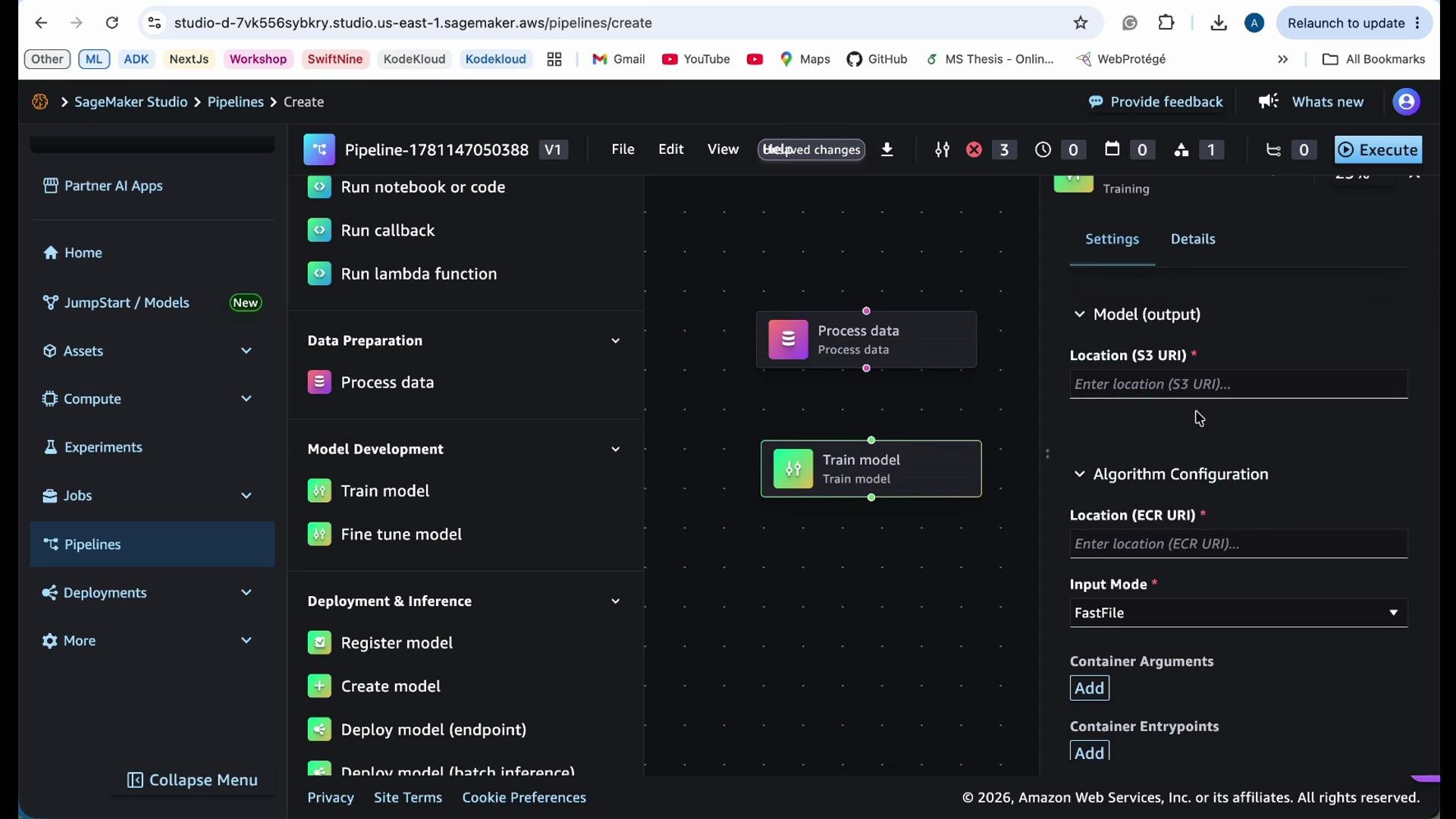Select the Train model node on canvas

pyautogui.click(x=871, y=469)
